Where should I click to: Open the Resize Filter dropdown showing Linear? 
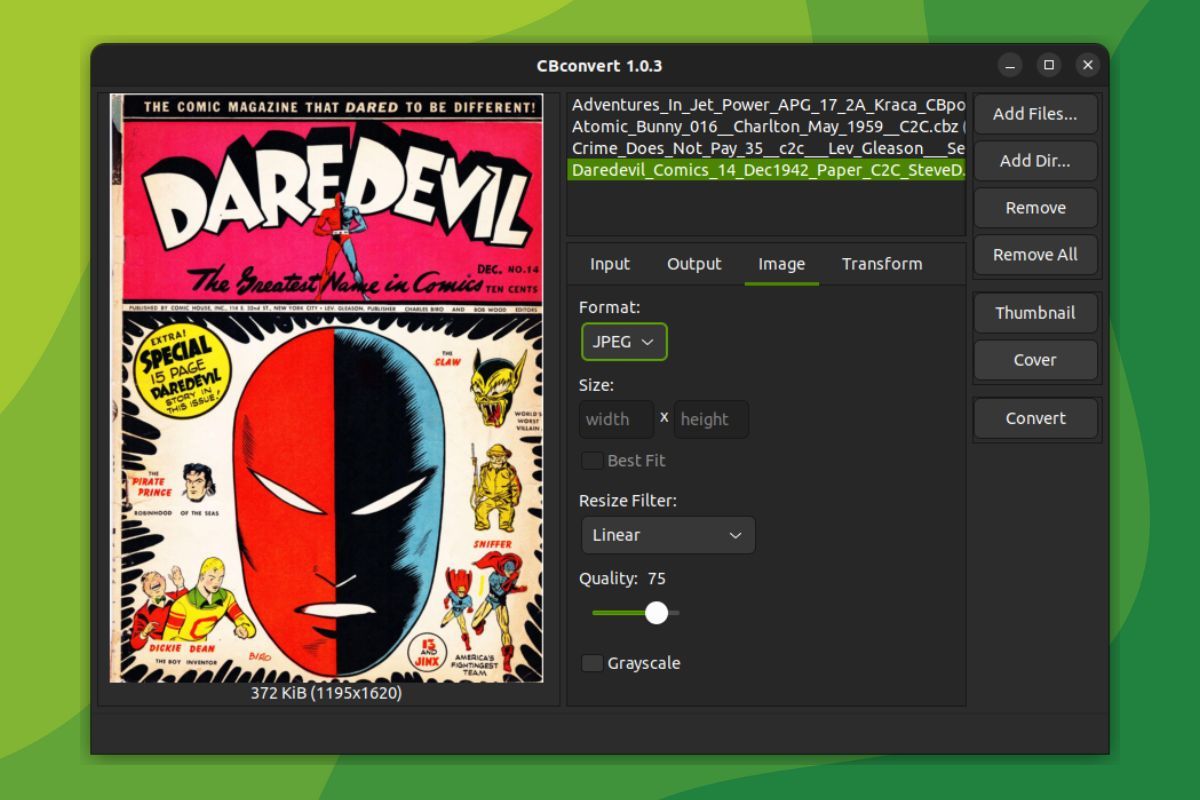(x=667, y=535)
